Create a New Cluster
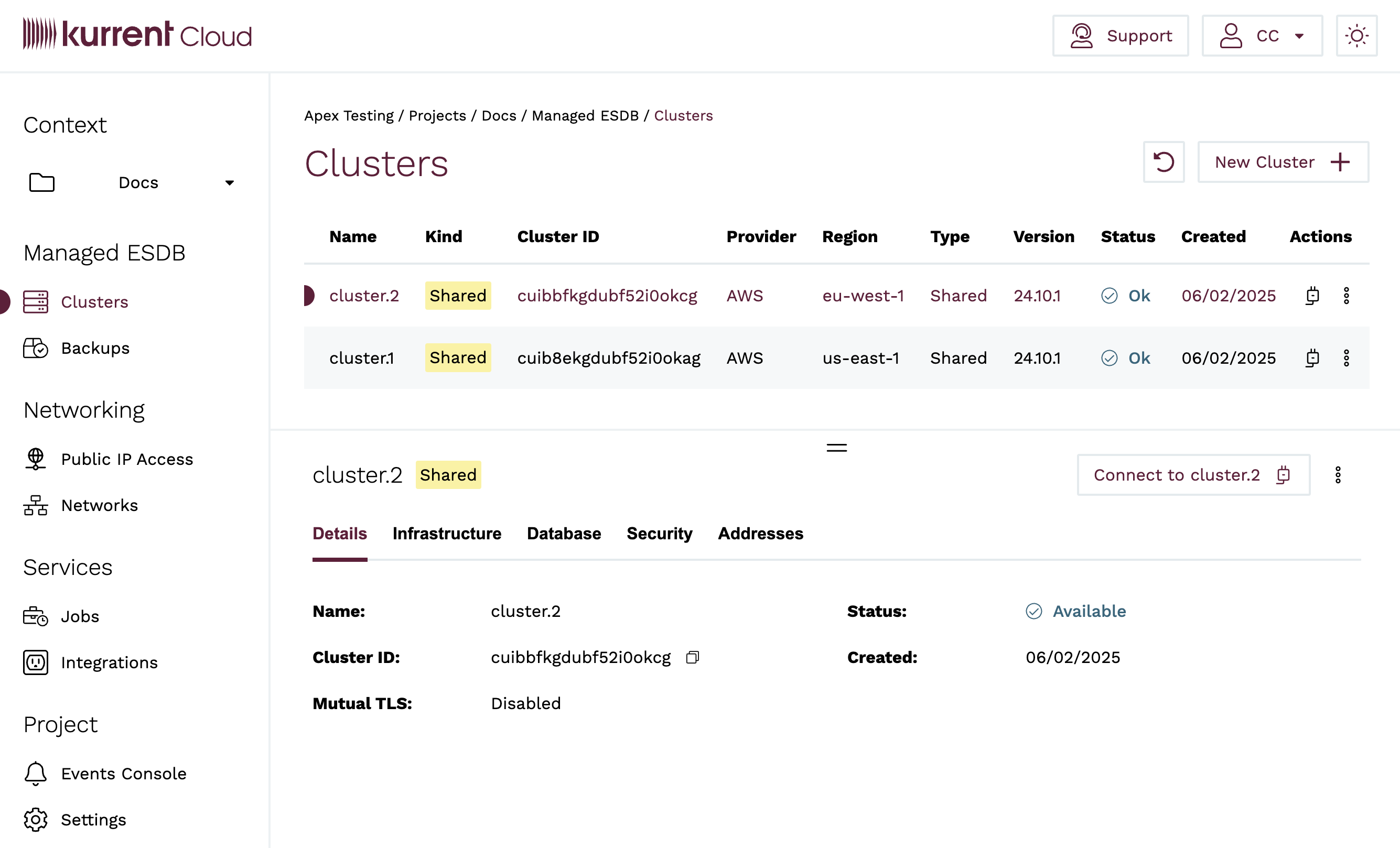Screen dimensions: 1400x848 [1283, 162]
